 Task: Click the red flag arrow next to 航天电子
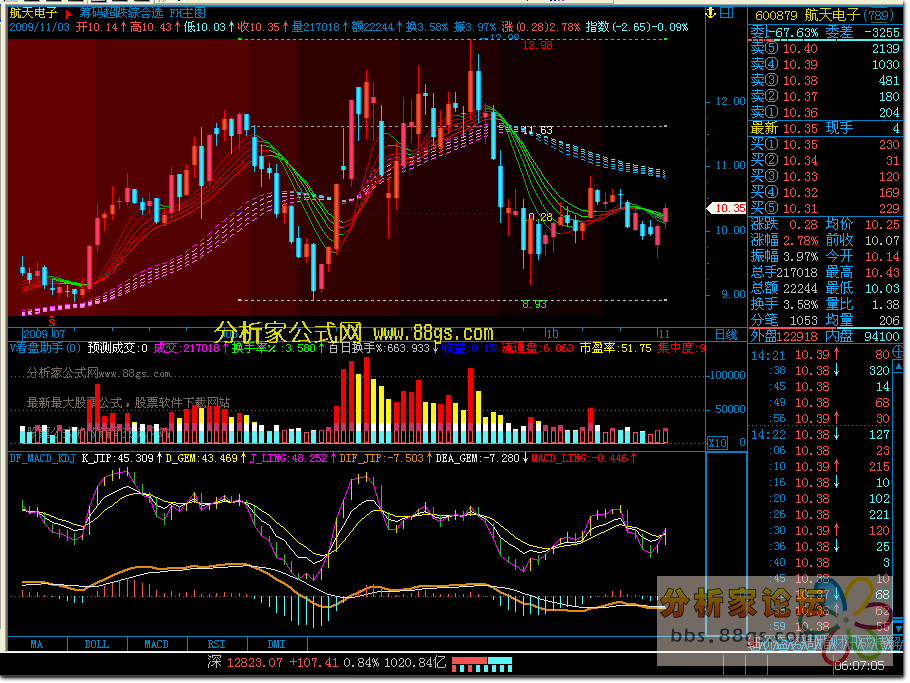pos(68,13)
